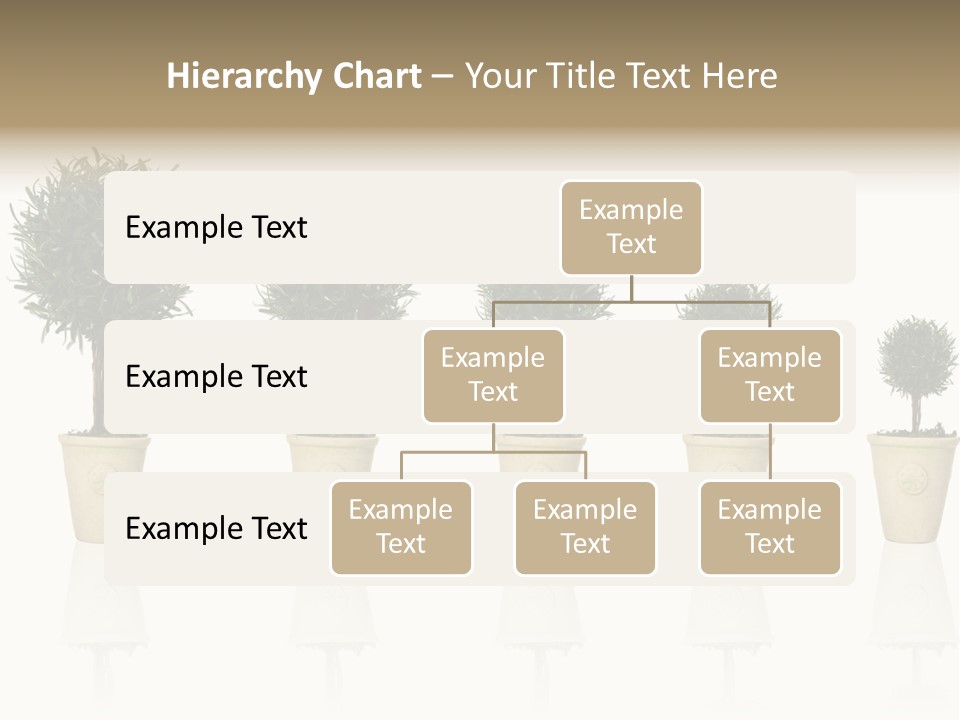960x720 pixels.
Task: Select the right second-level hierarchy box
Action: point(770,376)
